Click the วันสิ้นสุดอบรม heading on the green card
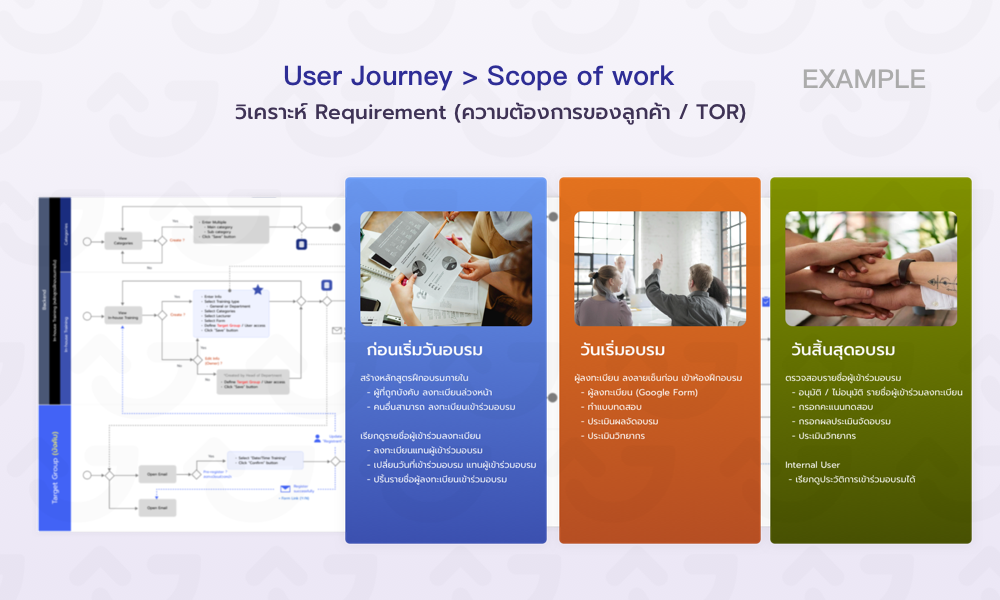Image resolution: width=1000 pixels, height=600 pixels. point(842,350)
